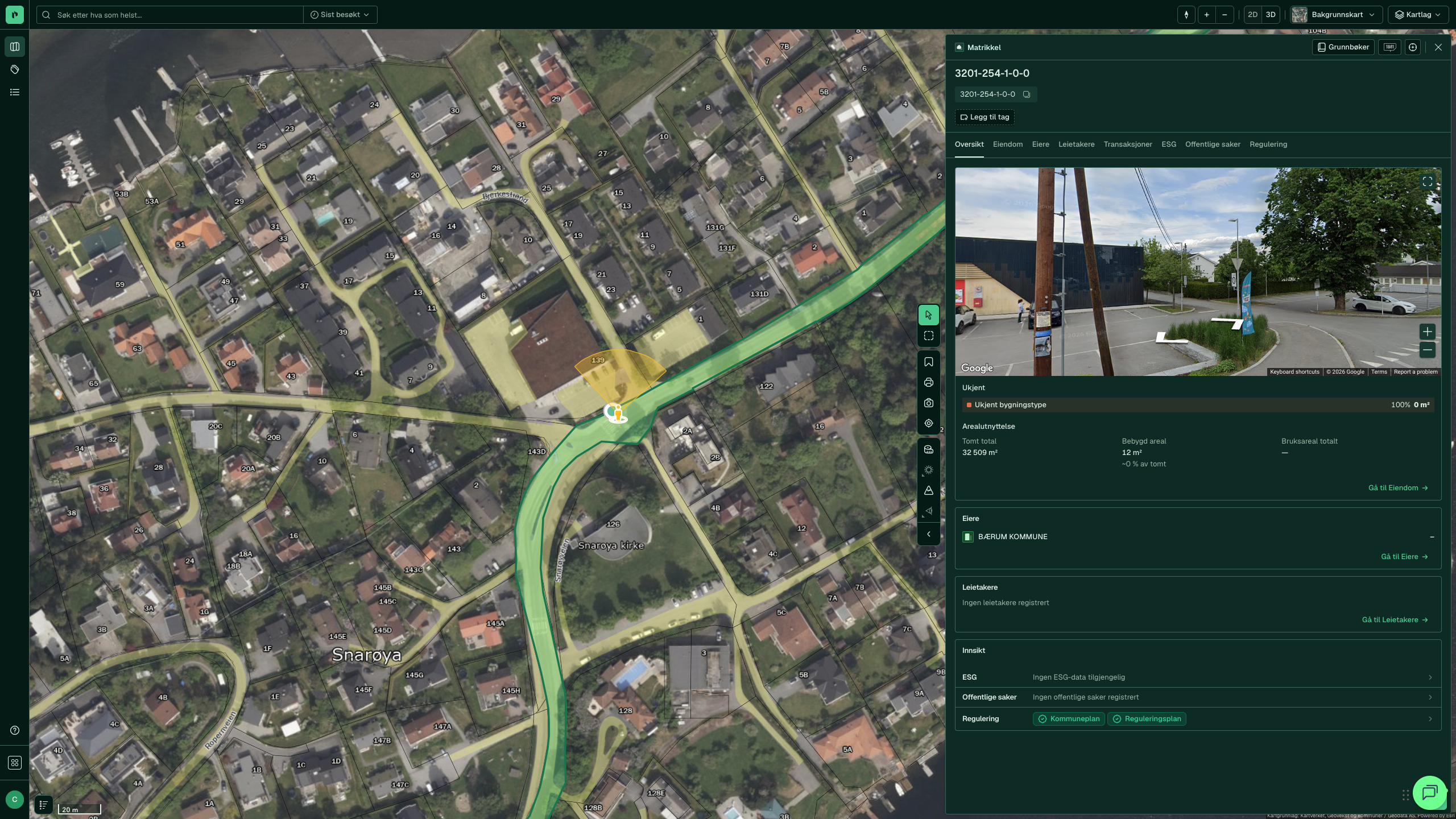Screen dimensions: 1456x819
Task: Click the compass north orientation button
Action: pyautogui.click(x=1186, y=15)
